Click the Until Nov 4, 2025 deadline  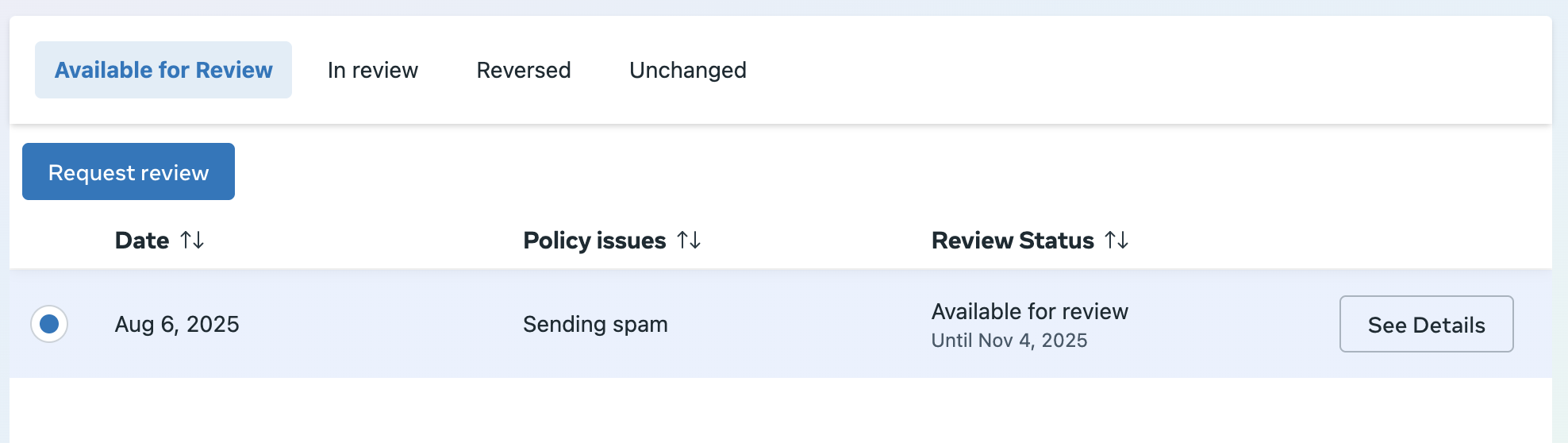[1009, 341]
